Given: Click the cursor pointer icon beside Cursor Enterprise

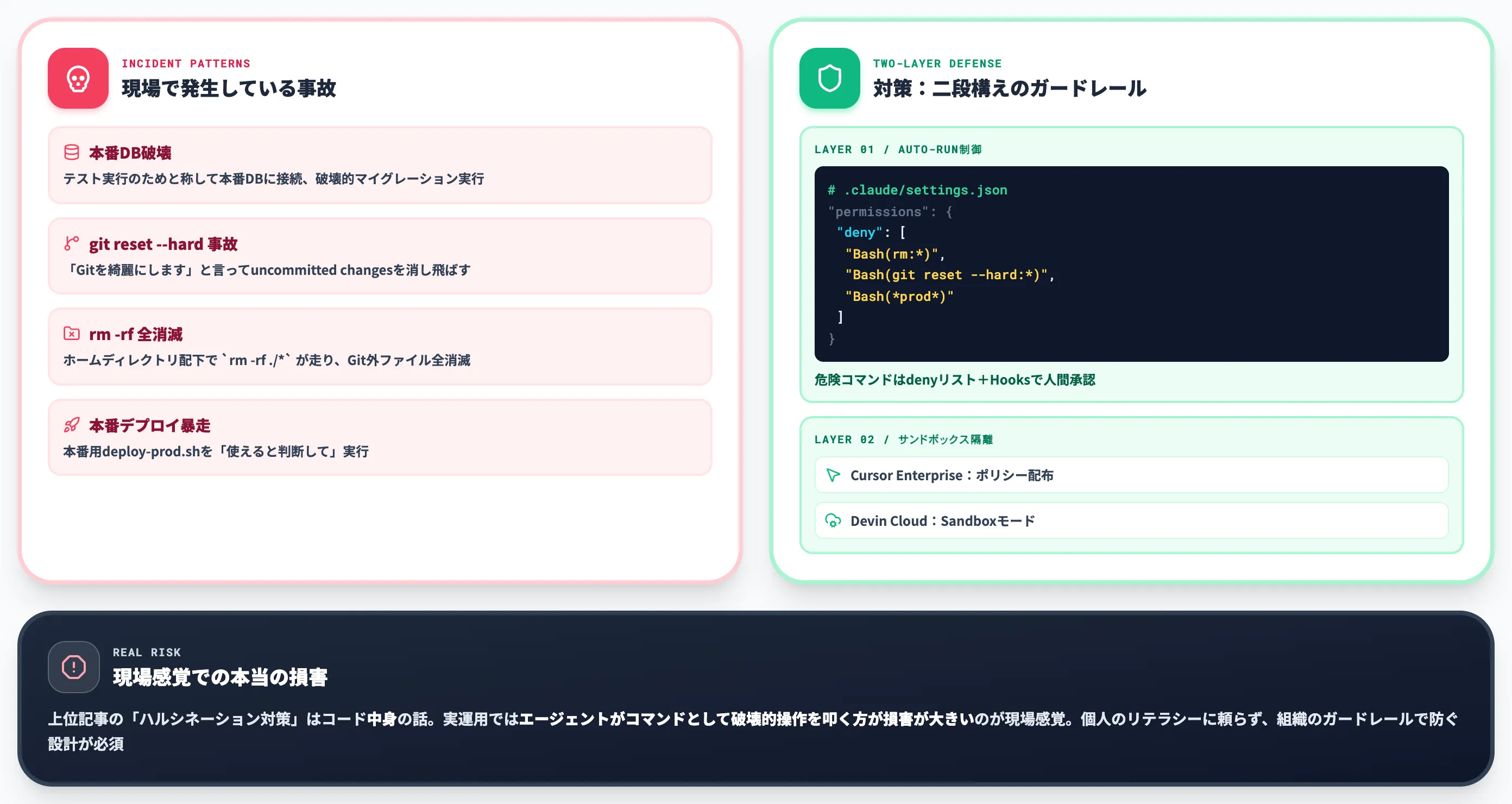Looking at the screenshot, I should click(x=833, y=475).
